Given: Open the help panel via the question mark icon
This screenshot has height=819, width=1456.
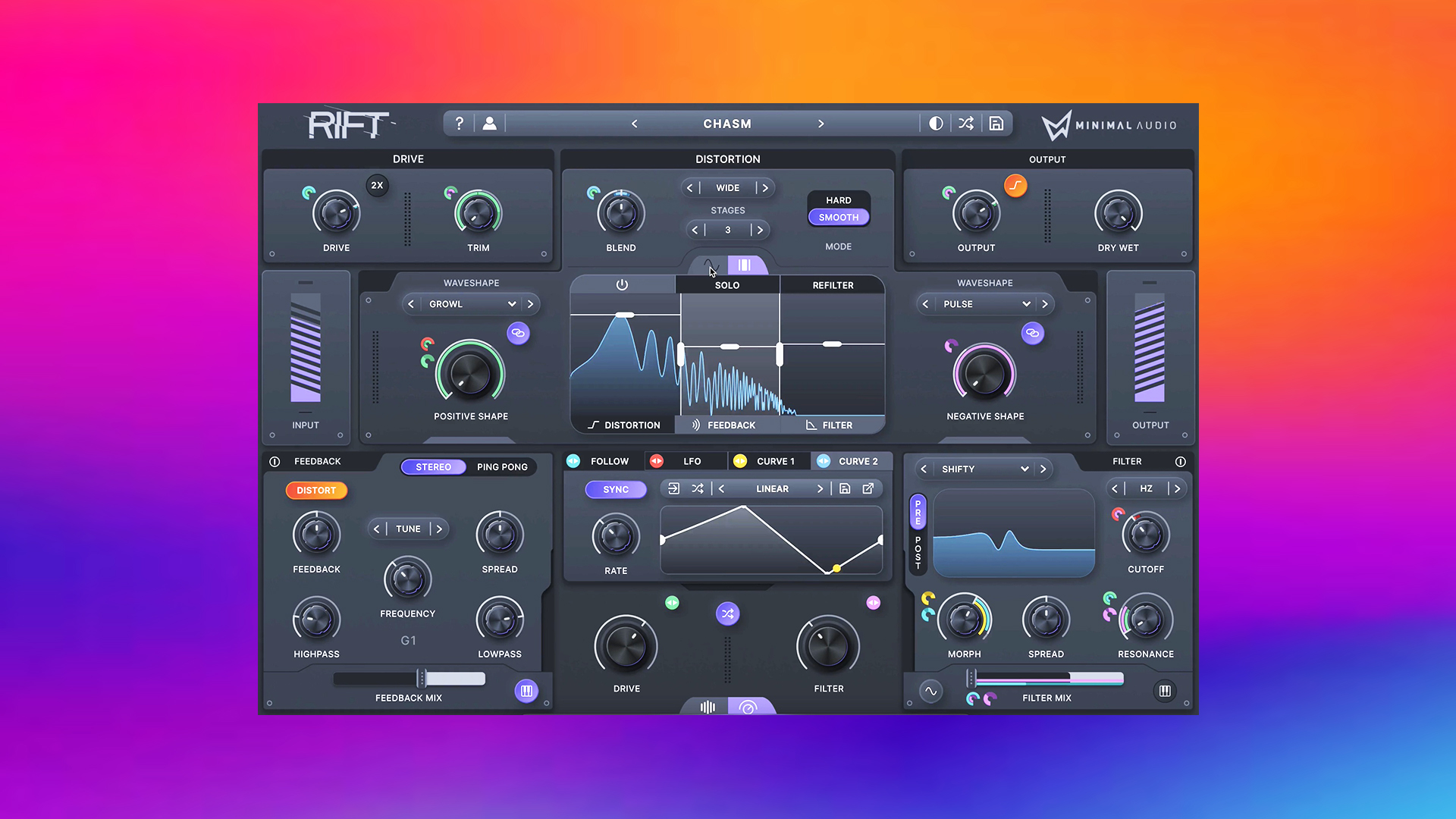Looking at the screenshot, I should click(459, 123).
